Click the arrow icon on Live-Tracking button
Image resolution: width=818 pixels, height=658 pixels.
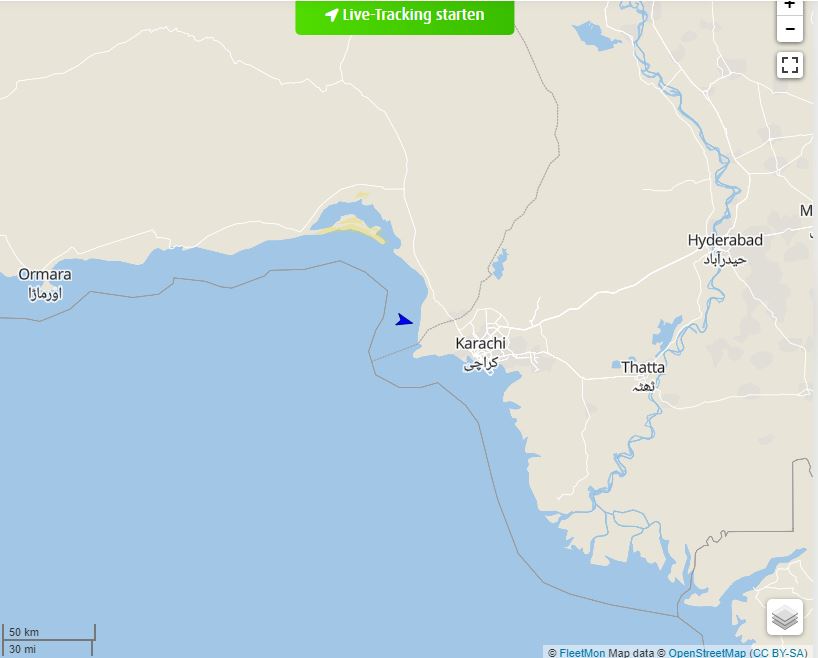pyautogui.click(x=332, y=15)
